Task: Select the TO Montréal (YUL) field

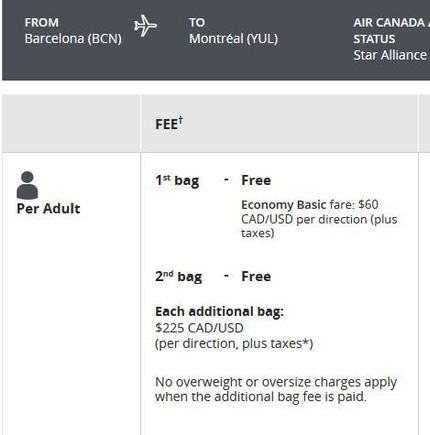Action: [x=233, y=31]
